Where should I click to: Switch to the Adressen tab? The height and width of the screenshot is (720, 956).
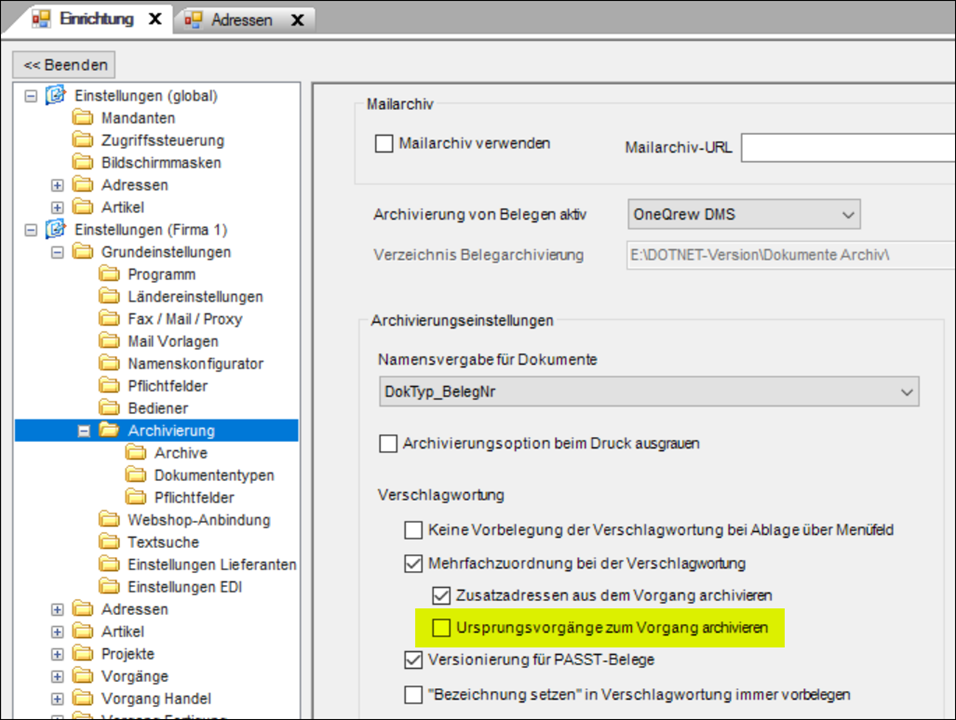coord(241,20)
